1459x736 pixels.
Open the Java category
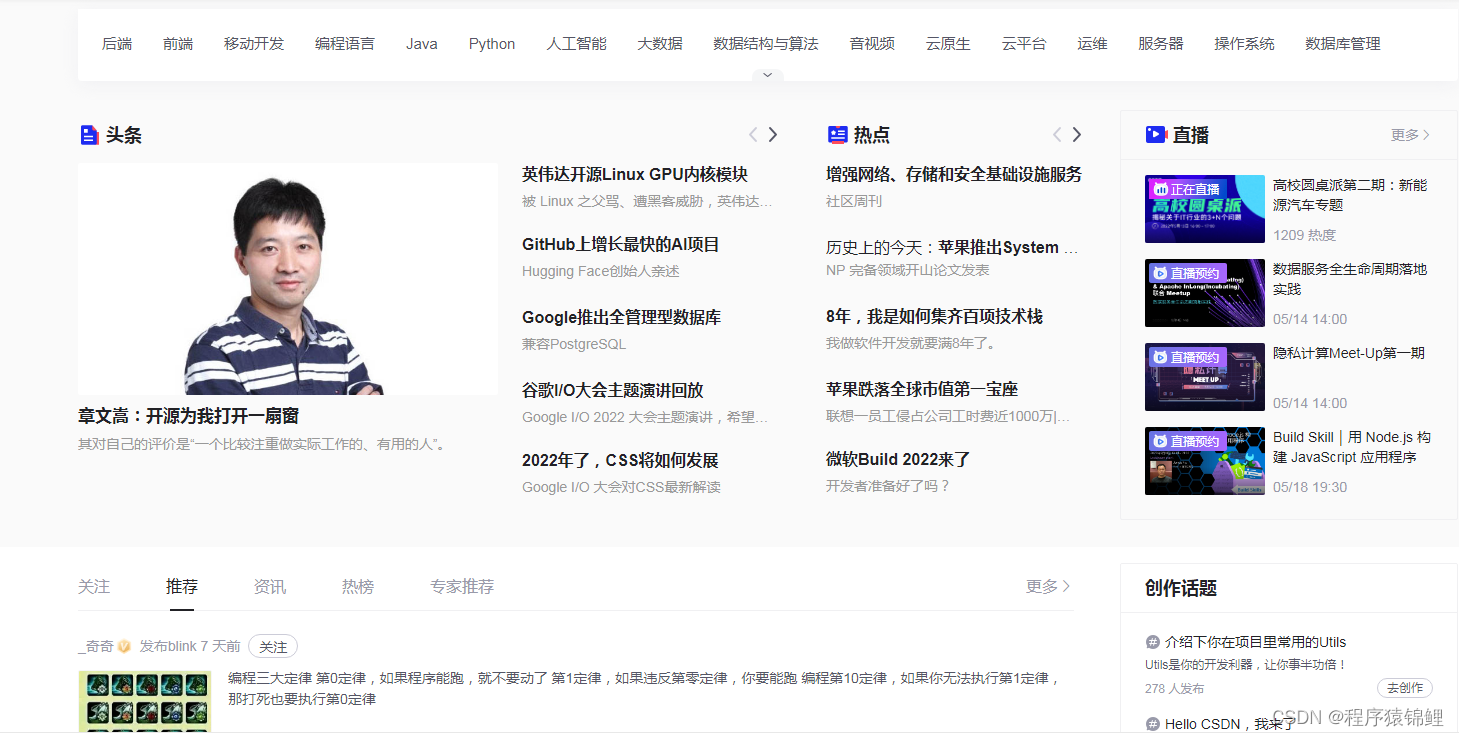tap(422, 44)
